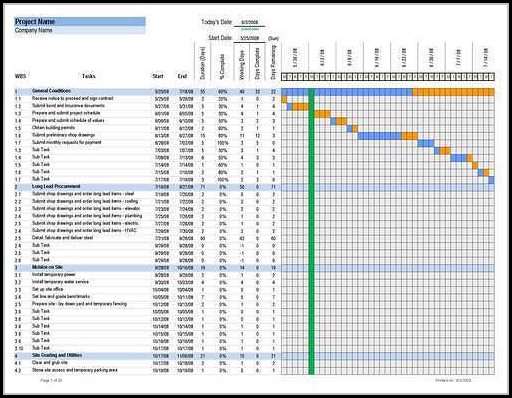512x398 pixels.
Task: Click the 5/26/08 week header in Gantt
Action: (x=295, y=57)
